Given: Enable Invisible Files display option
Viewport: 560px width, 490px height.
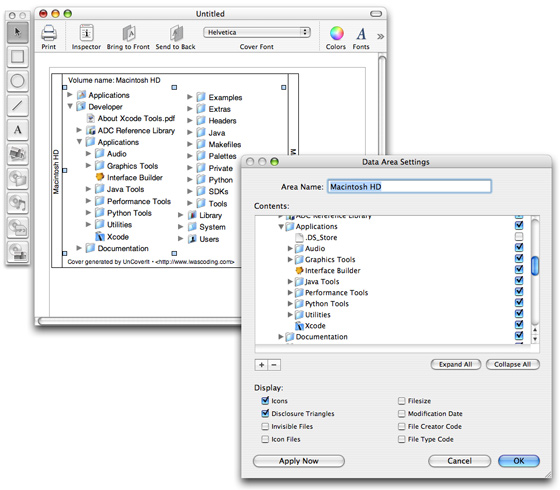Looking at the screenshot, I should 265,426.
